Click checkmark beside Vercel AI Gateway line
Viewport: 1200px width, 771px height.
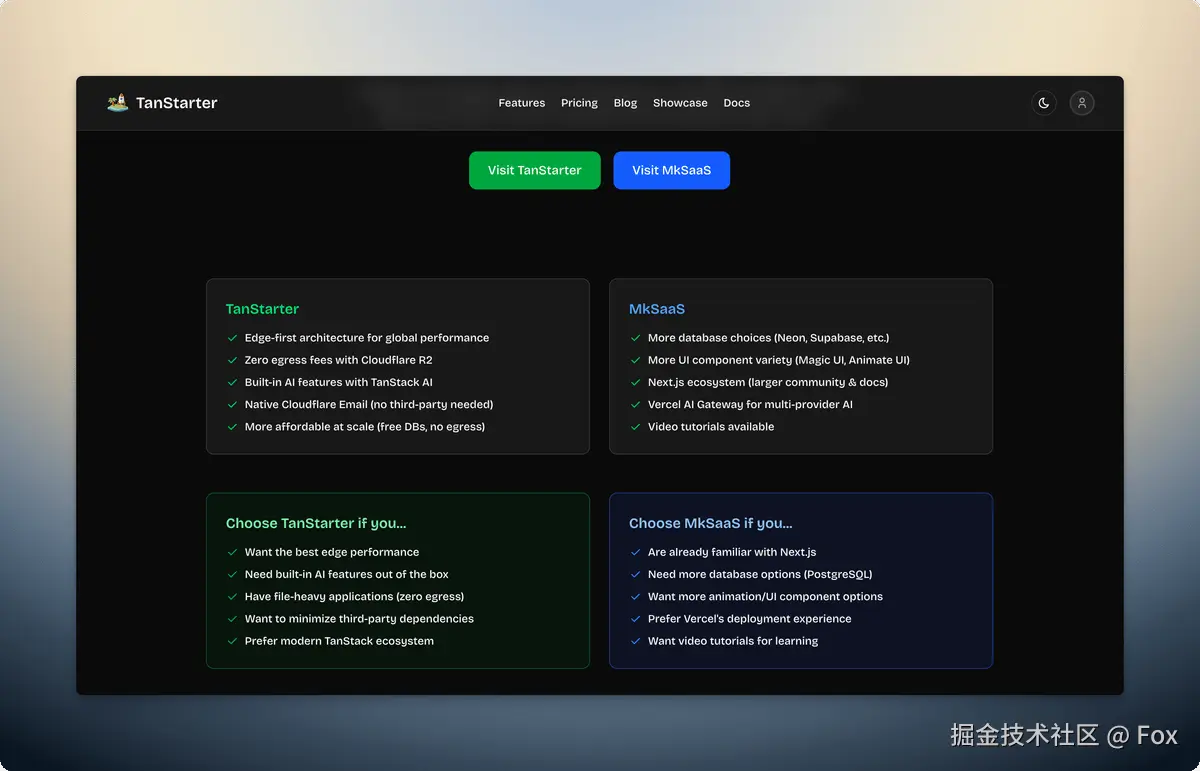pos(635,405)
